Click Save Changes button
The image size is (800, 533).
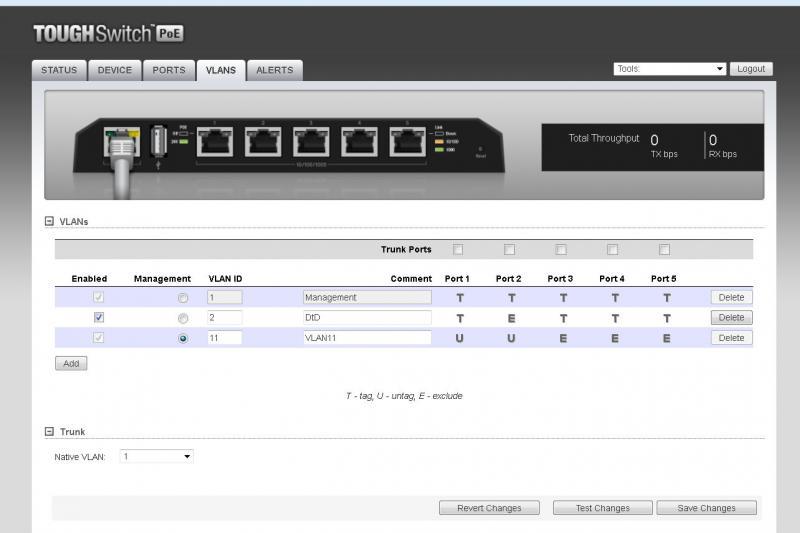(x=706, y=508)
